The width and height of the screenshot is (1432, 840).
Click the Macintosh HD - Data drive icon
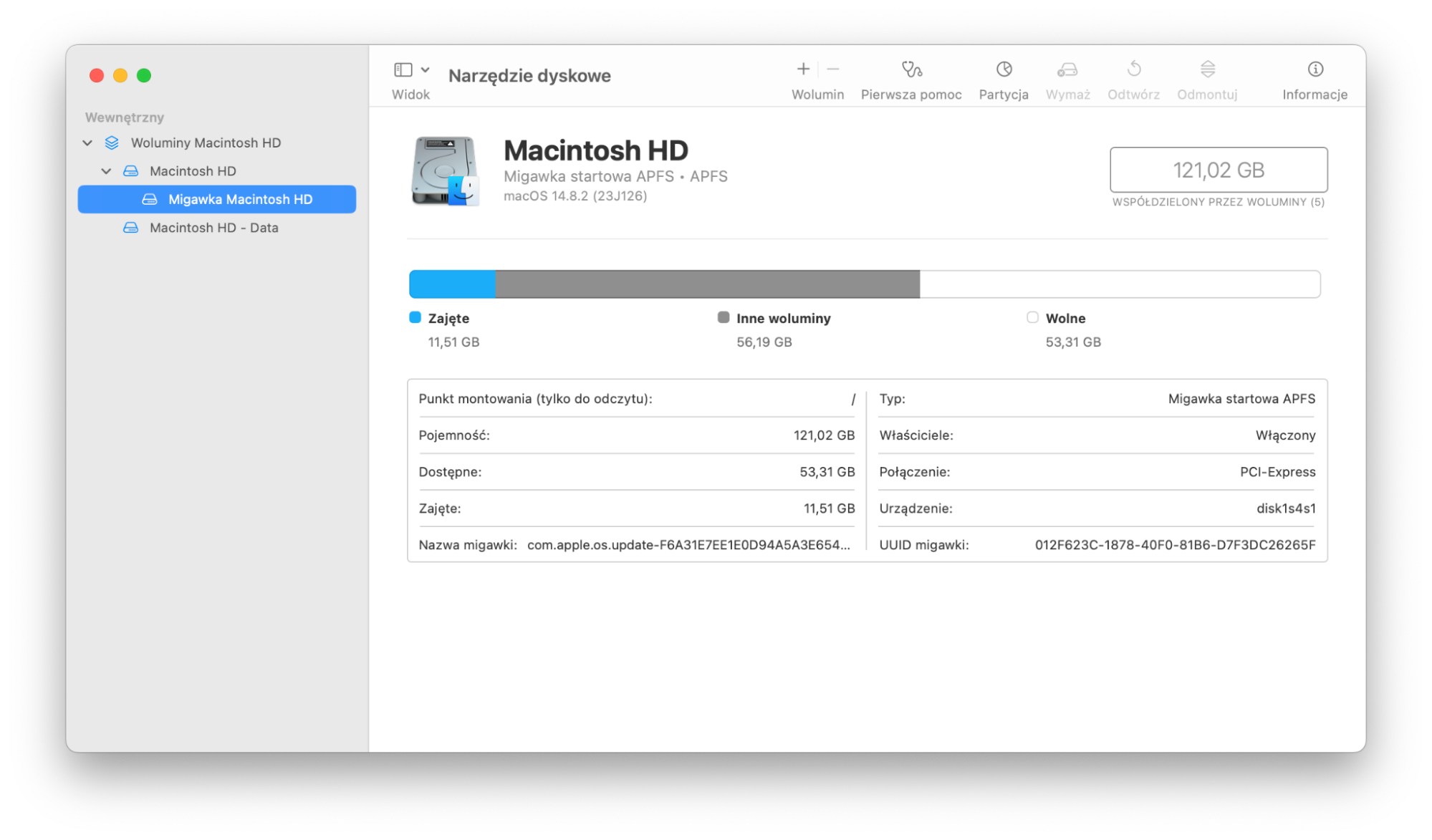tap(130, 228)
